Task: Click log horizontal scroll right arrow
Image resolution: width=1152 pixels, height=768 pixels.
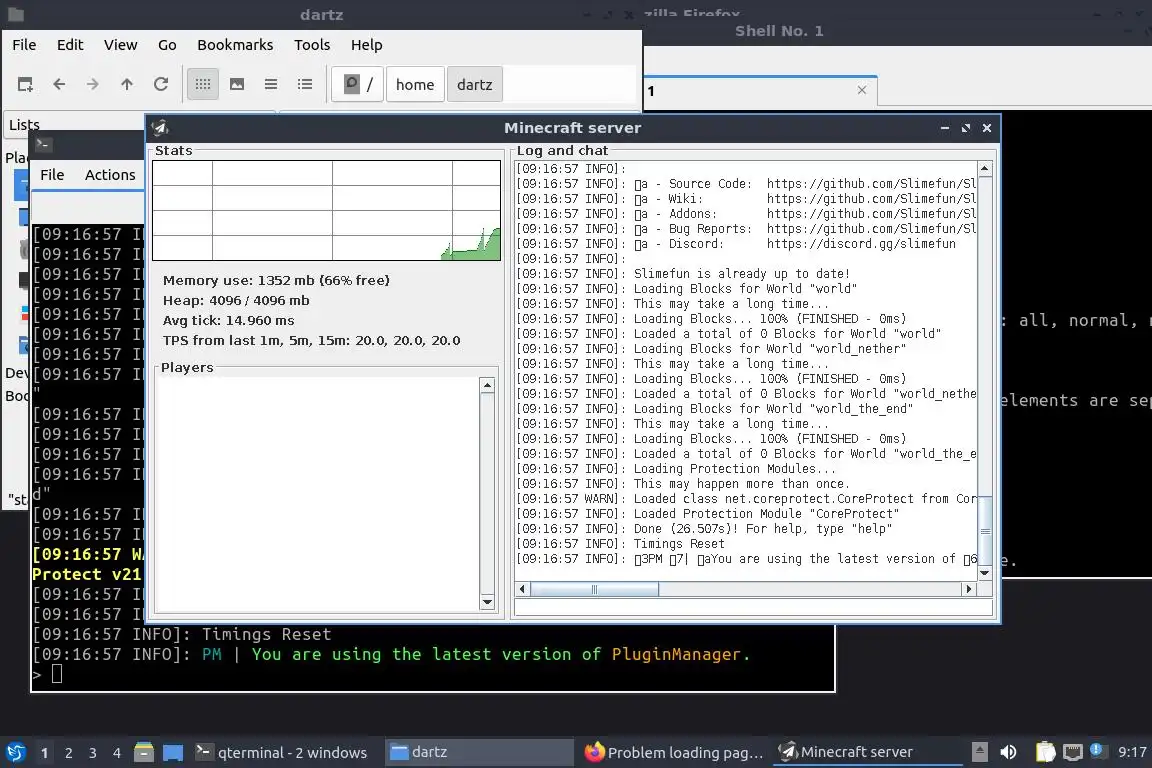Action: (969, 589)
